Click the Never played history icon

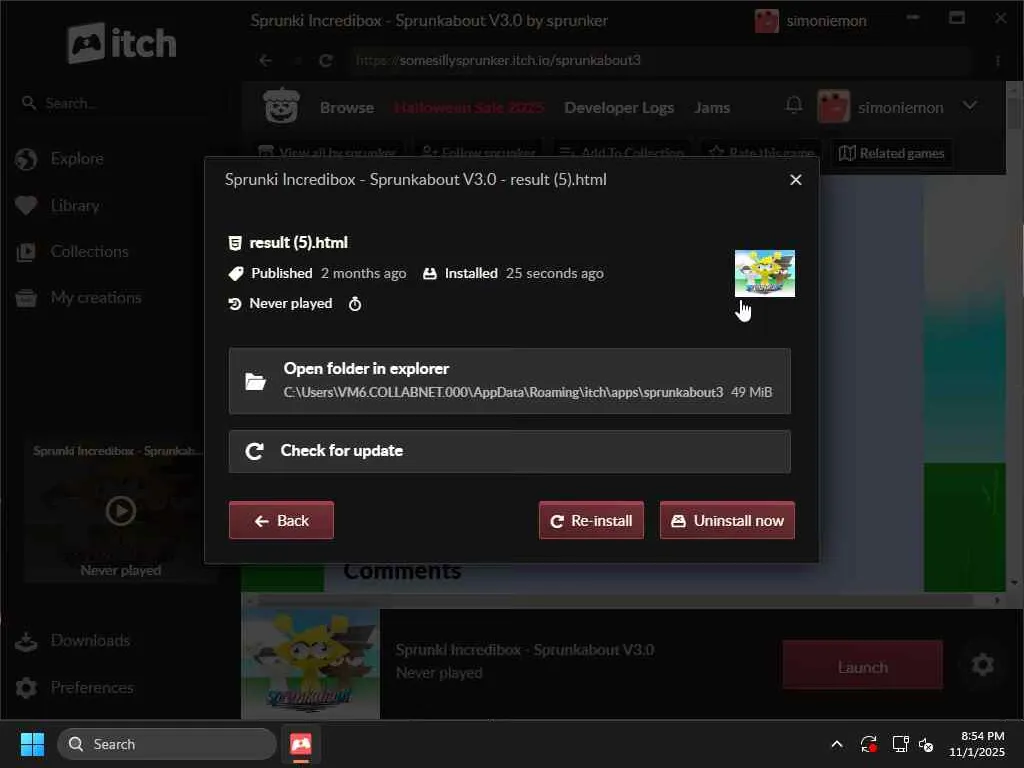click(235, 304)
